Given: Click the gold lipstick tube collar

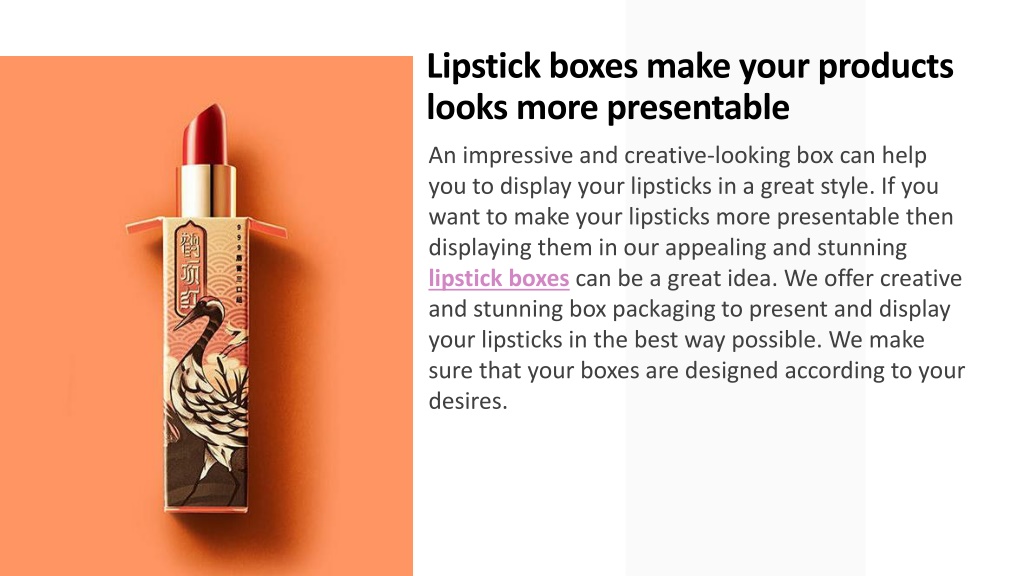Looking at the screenshot, I should [x=206, y=190].
